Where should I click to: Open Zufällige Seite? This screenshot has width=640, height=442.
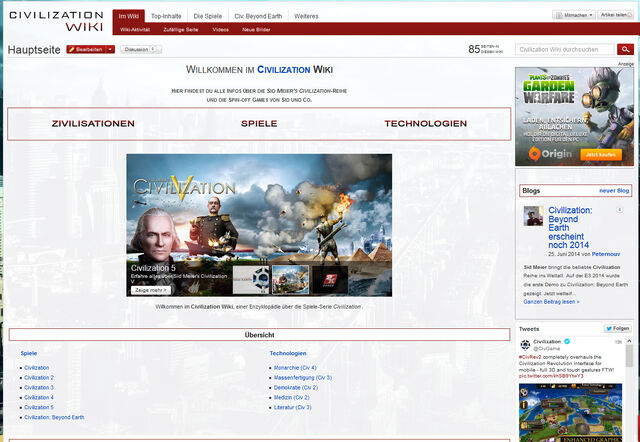pos(180,29)
